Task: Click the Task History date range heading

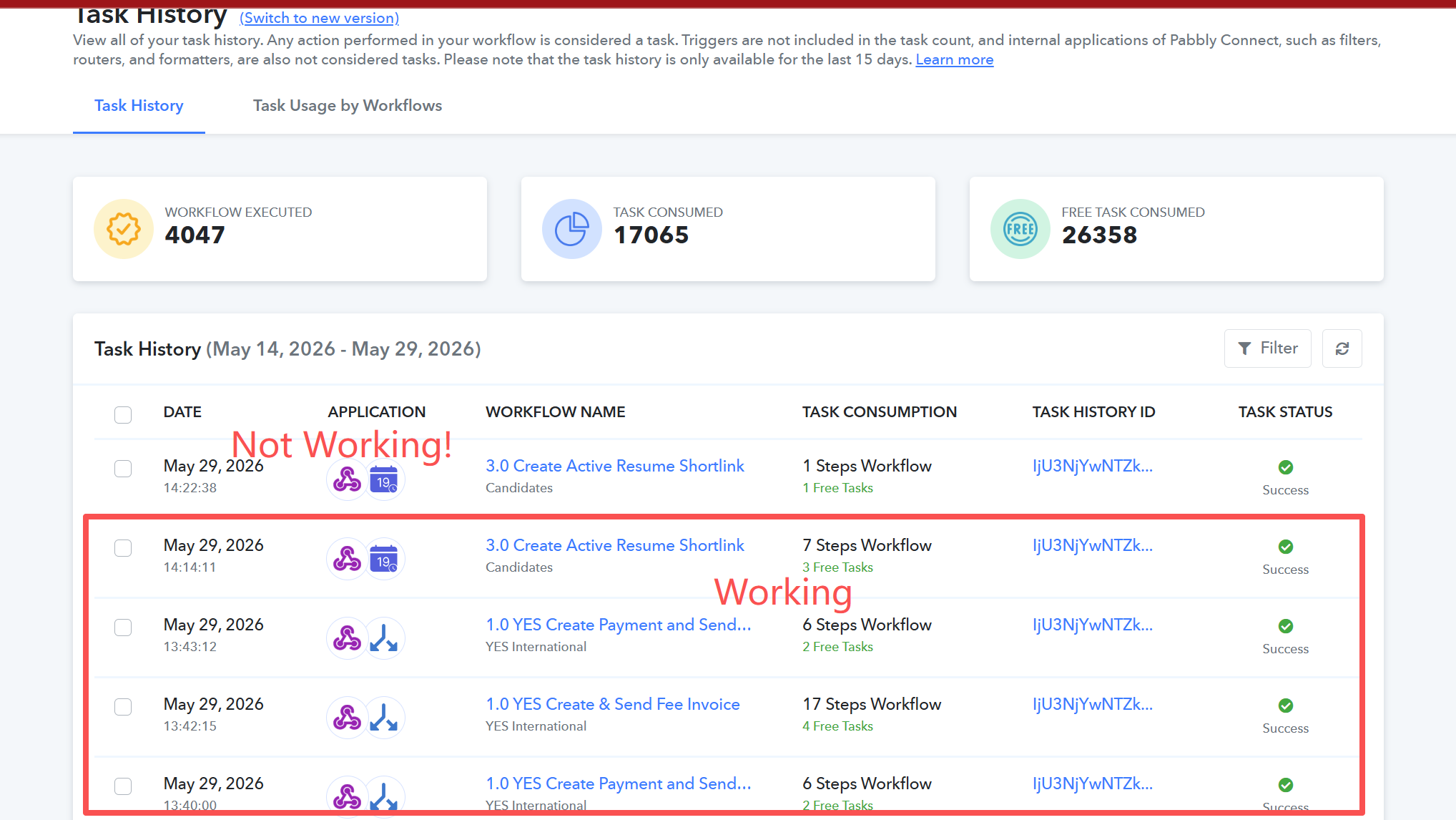Action: (x=287, y=349)
